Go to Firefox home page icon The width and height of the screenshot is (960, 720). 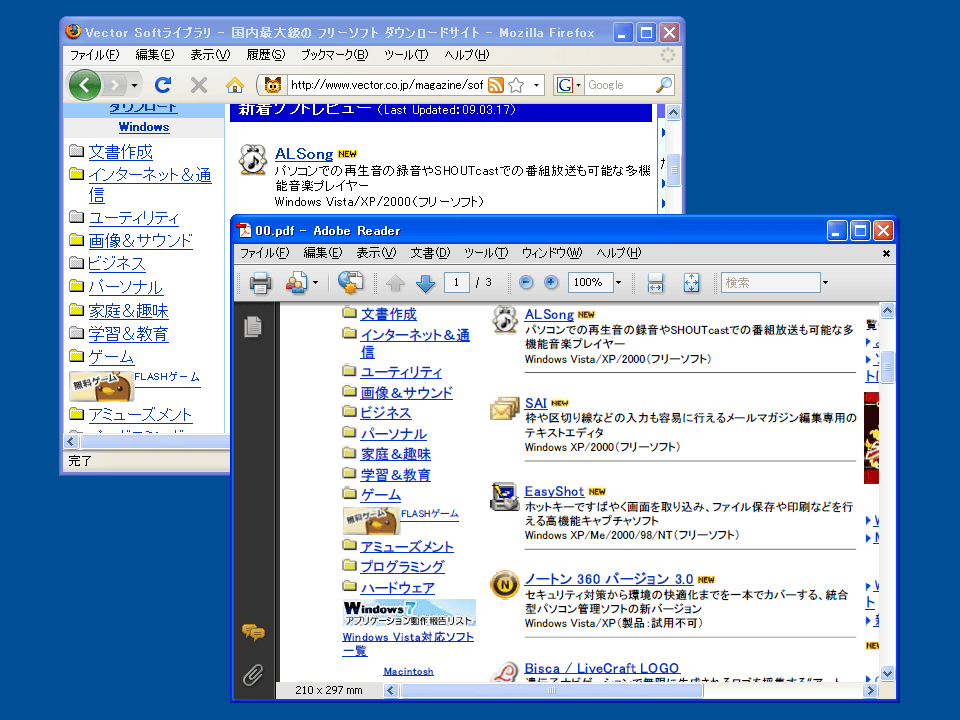(x=234, y=84)
